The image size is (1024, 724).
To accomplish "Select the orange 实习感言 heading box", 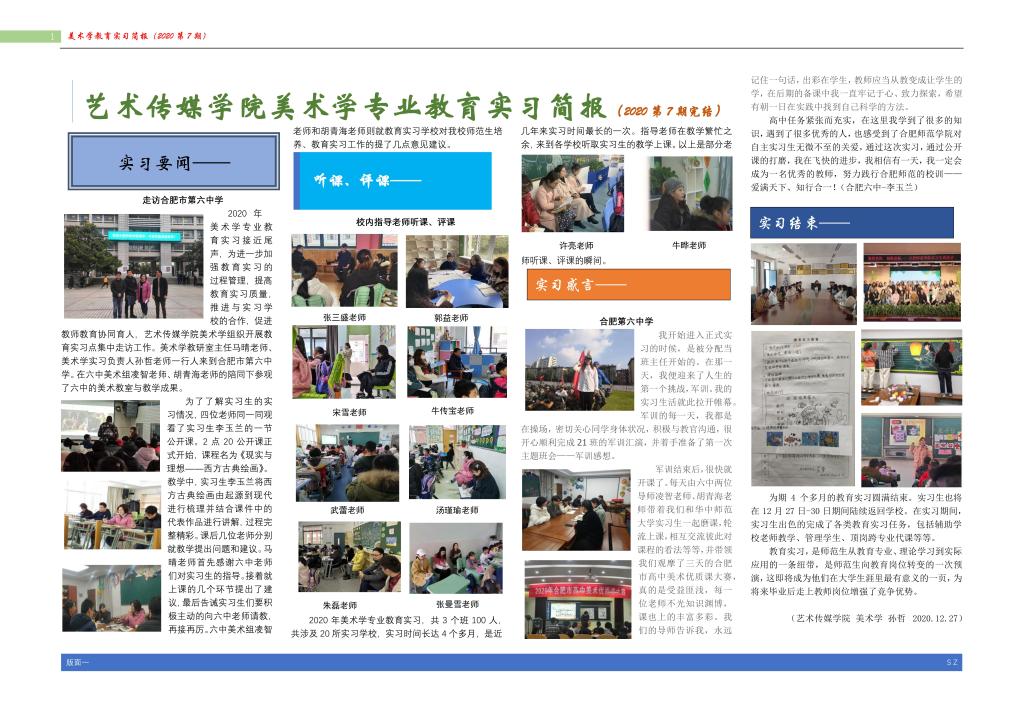I will click(x=628, y=285).
